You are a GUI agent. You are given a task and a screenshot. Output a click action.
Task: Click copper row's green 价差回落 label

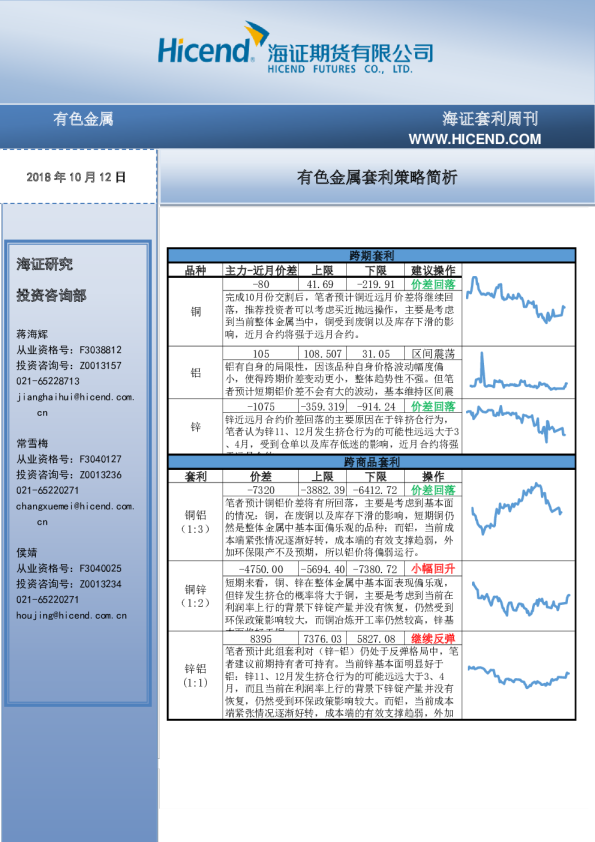tap(433, 285)
